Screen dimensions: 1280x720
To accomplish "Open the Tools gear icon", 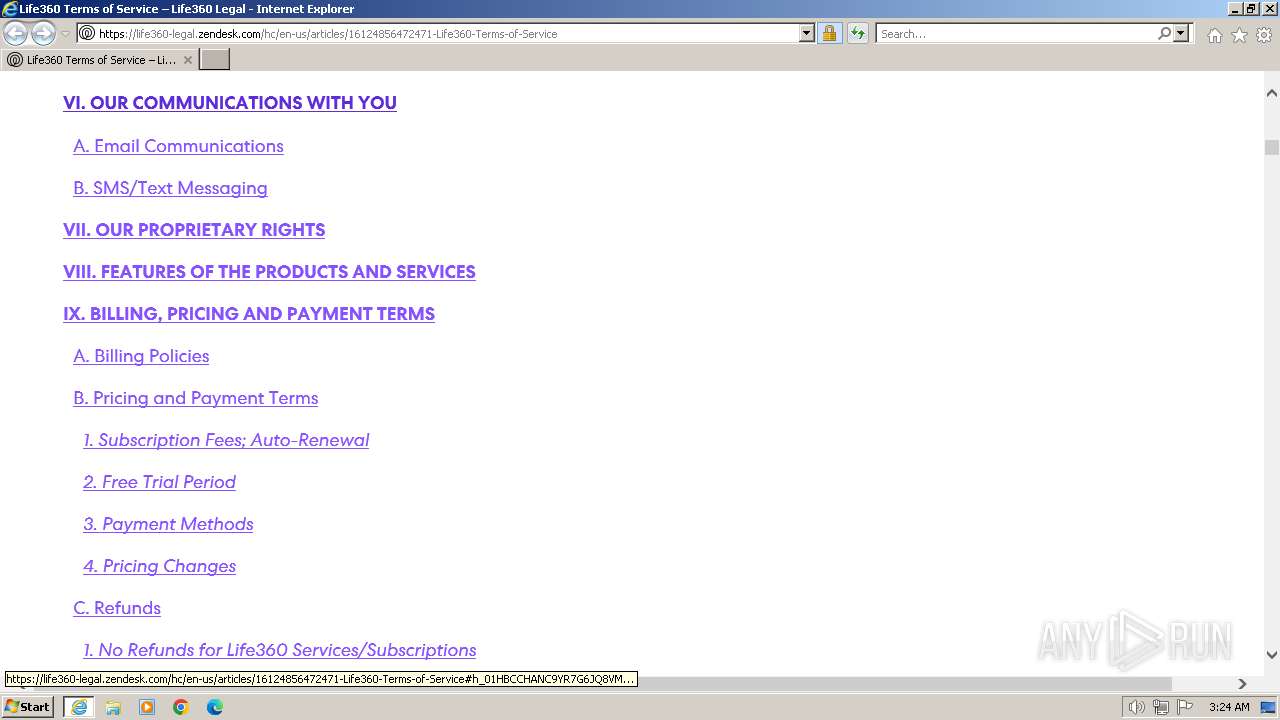I will coord(1264,35).
